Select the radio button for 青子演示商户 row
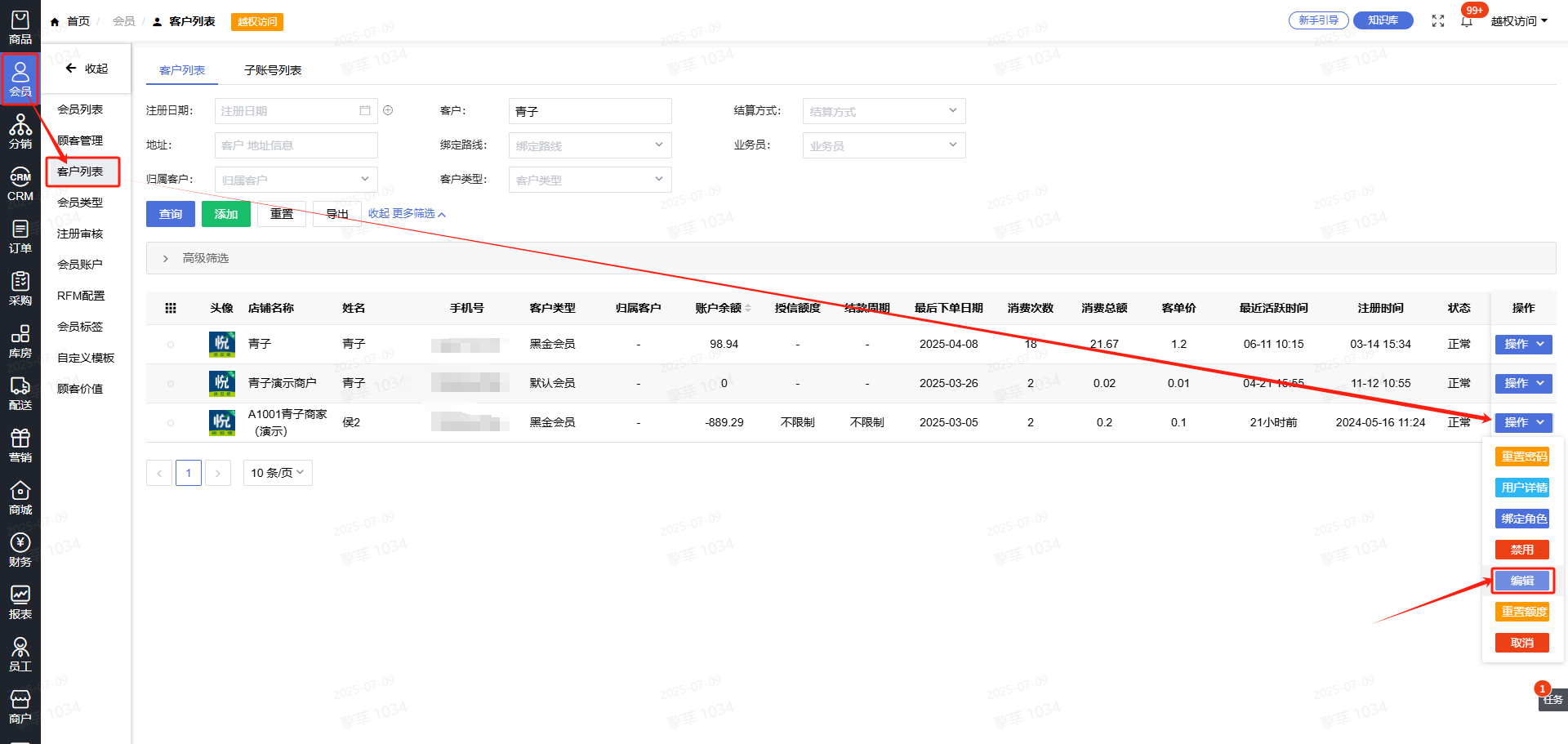 [x=171, y=384]
